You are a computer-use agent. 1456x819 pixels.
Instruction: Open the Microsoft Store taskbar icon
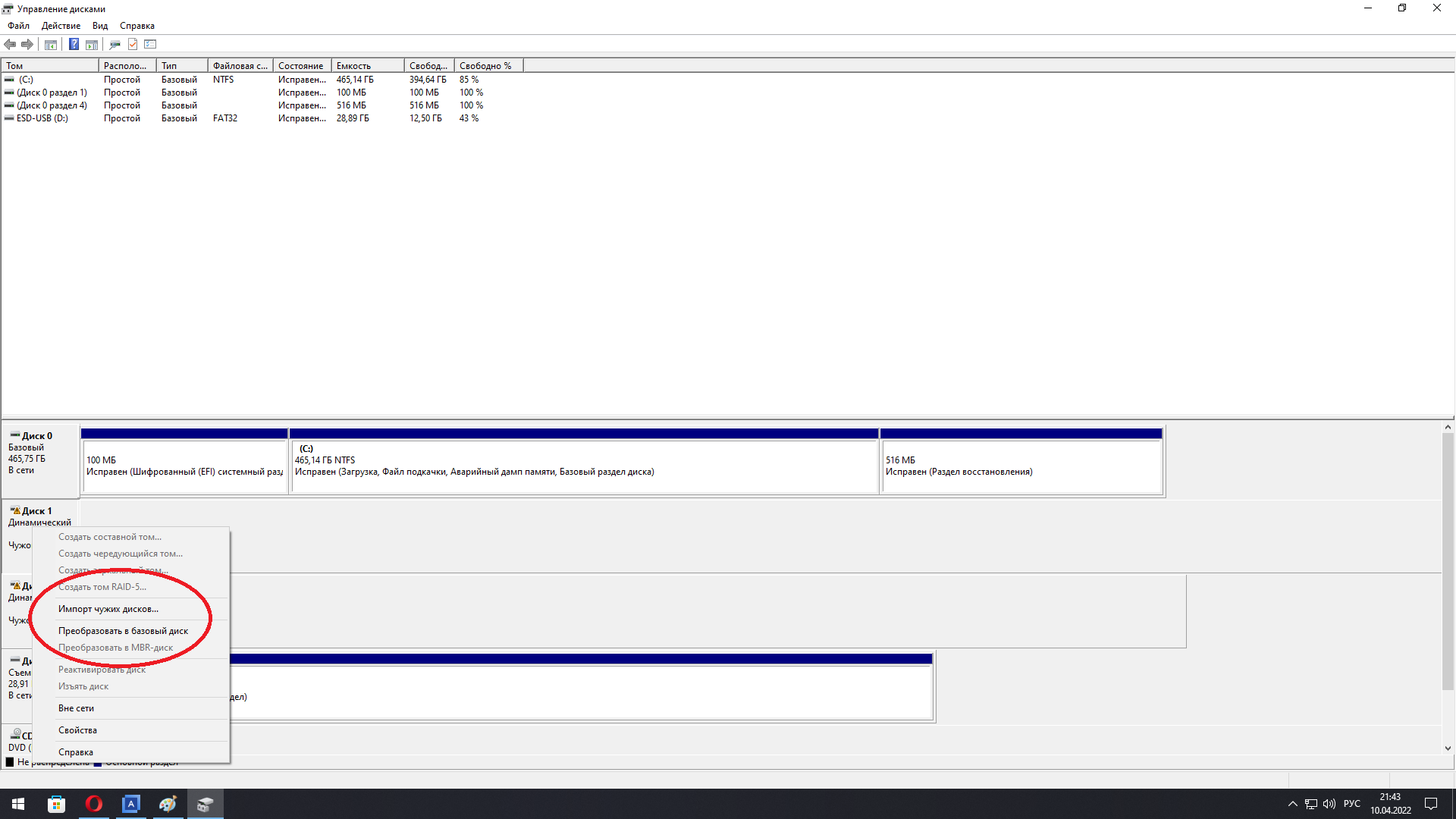[x=56, y=804]
